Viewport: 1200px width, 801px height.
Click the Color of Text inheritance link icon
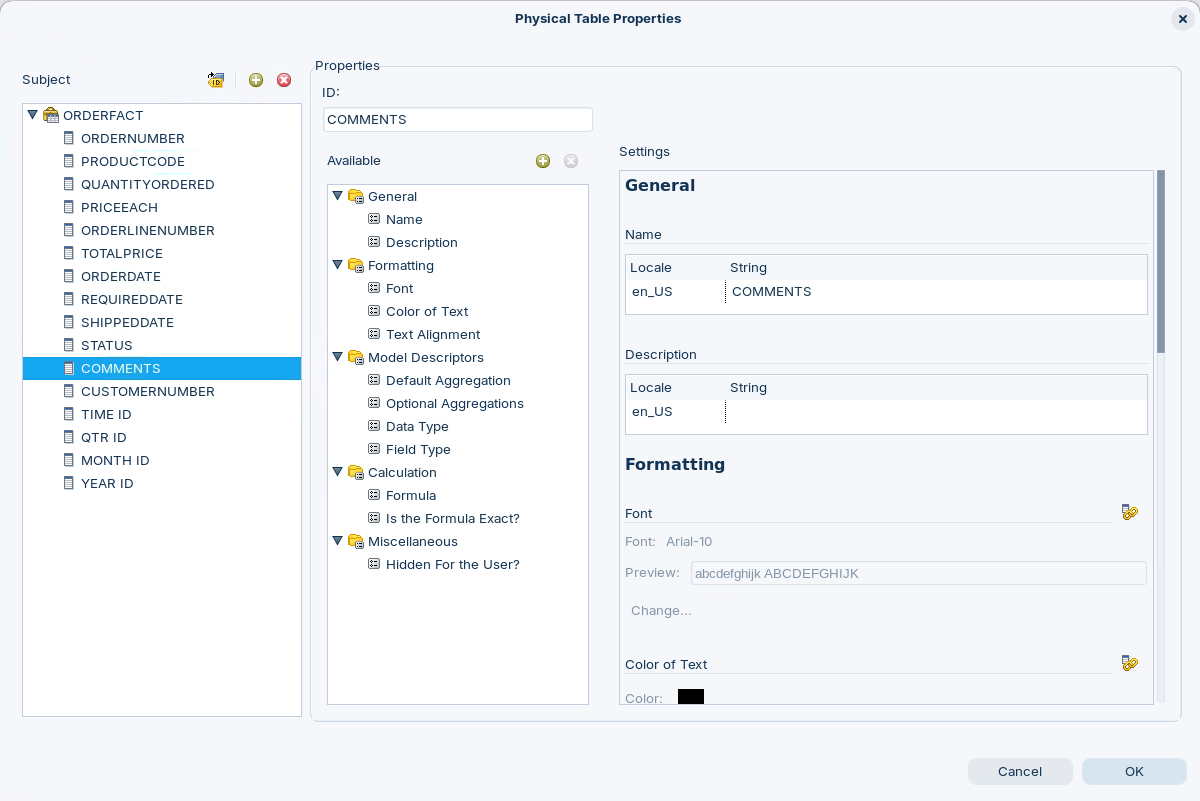(1130, 664)
